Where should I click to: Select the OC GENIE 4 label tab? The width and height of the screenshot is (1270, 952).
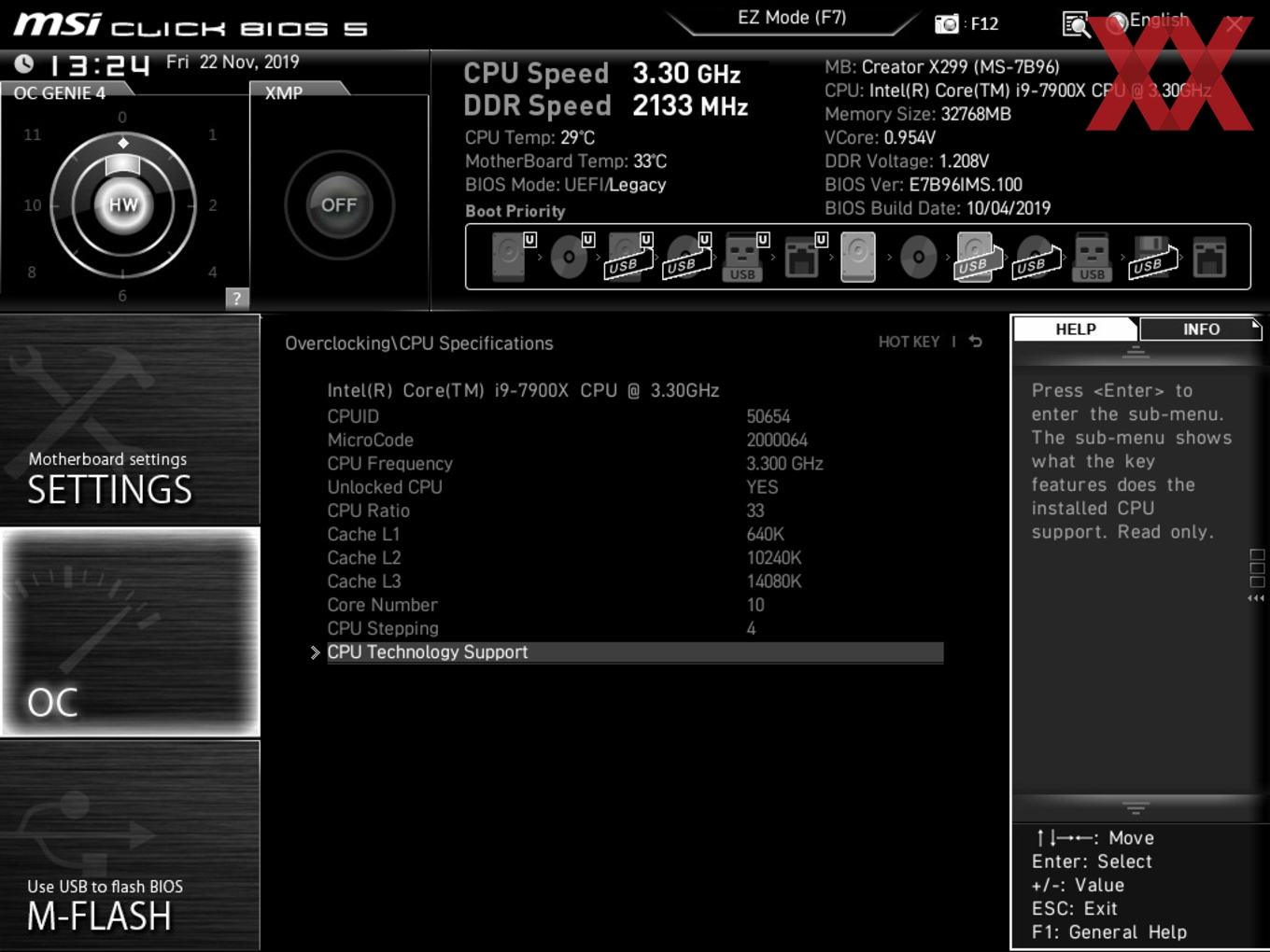tap(60, 92)
